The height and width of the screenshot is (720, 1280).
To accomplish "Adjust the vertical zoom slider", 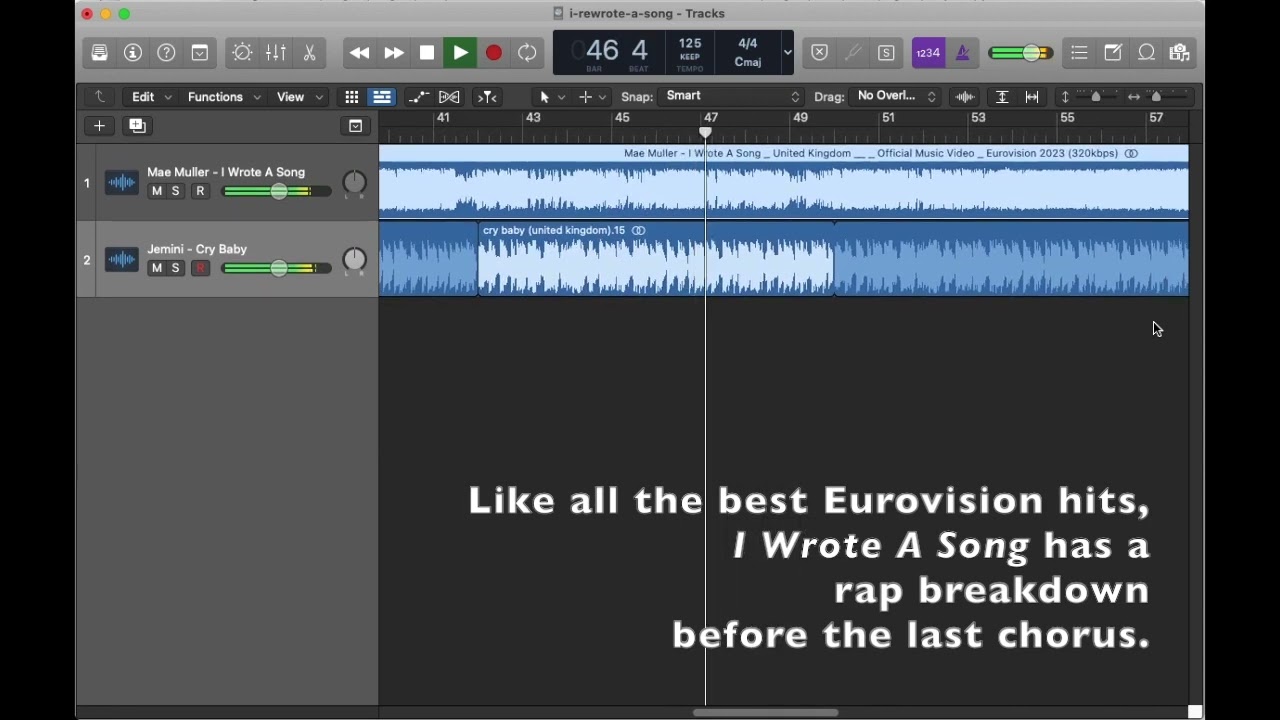I will 1096,97.
